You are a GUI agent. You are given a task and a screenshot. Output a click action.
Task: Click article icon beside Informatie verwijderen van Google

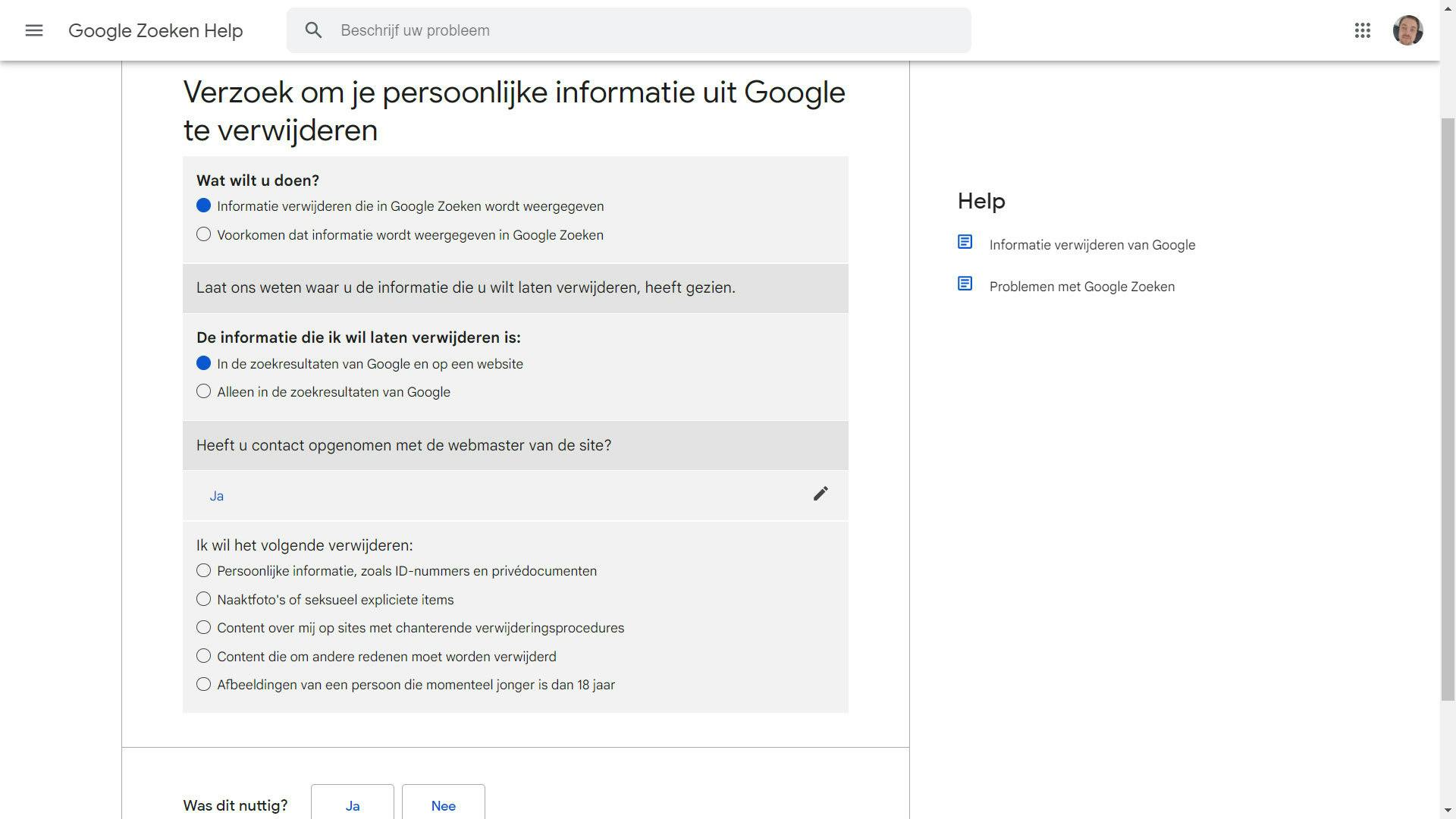point(965,242)
